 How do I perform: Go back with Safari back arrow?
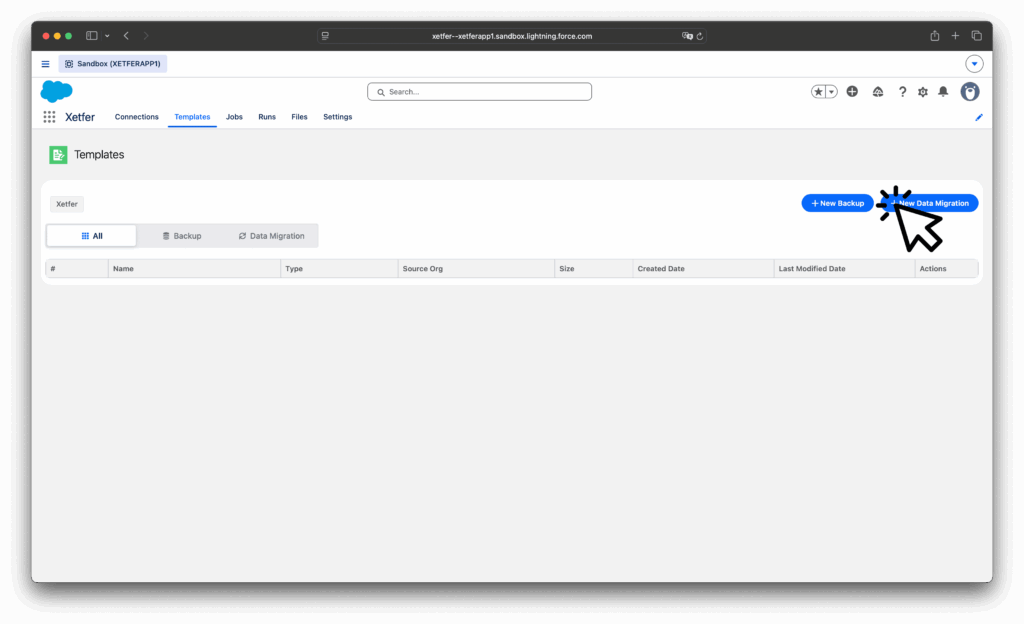tap(126, 36)
